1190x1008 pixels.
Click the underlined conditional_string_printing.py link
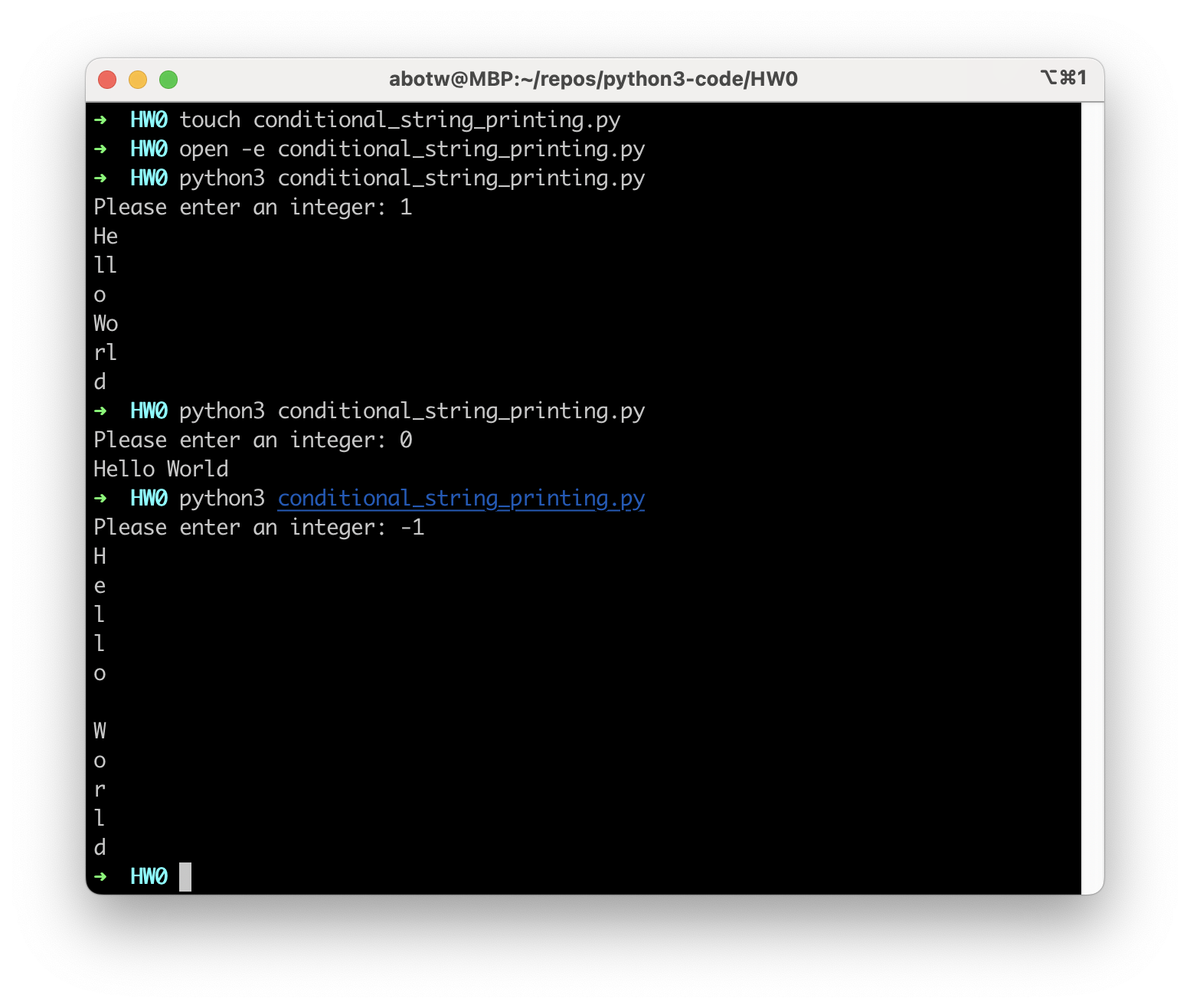(x=461, y=499)
